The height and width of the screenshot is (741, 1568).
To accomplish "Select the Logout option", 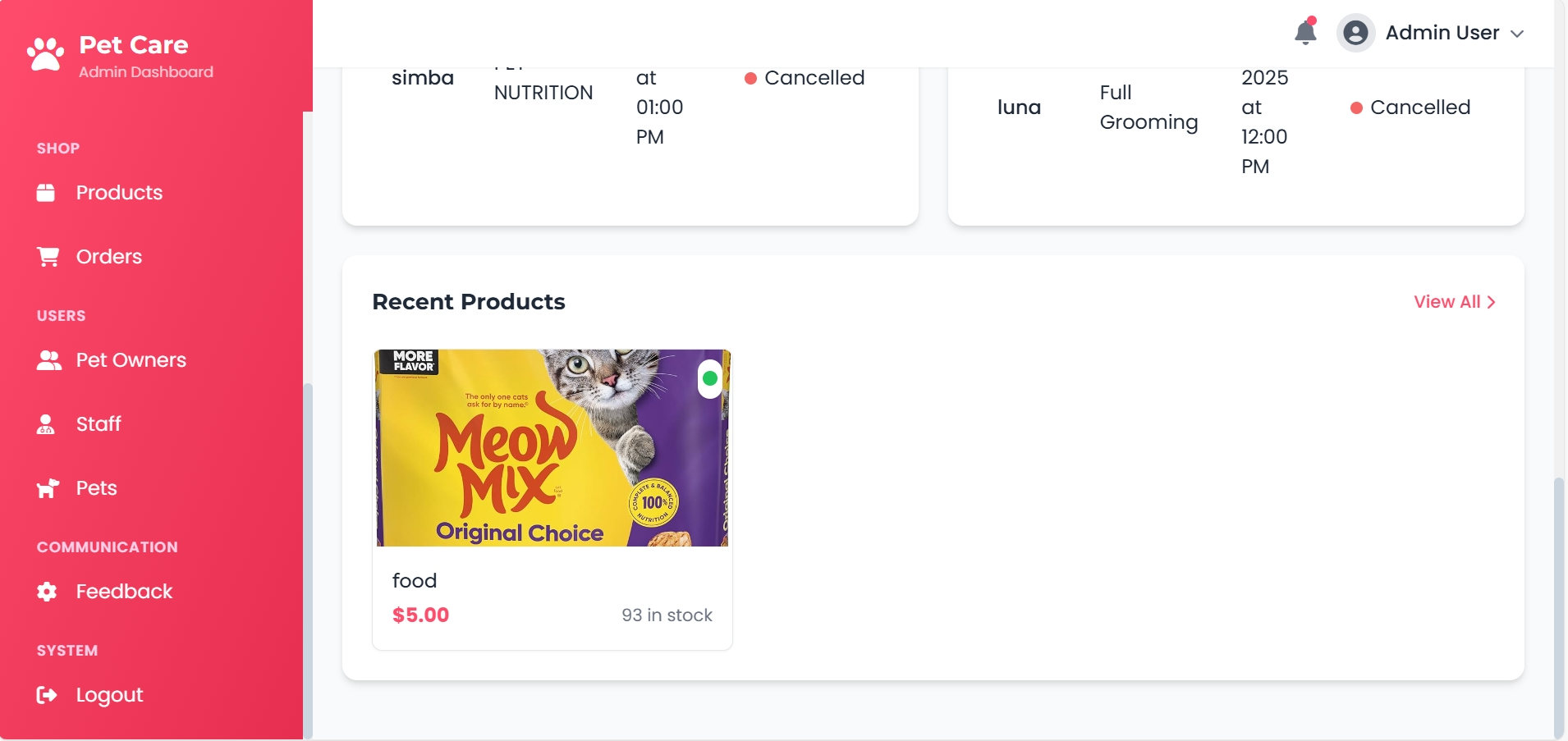I will tap(109, 695).
